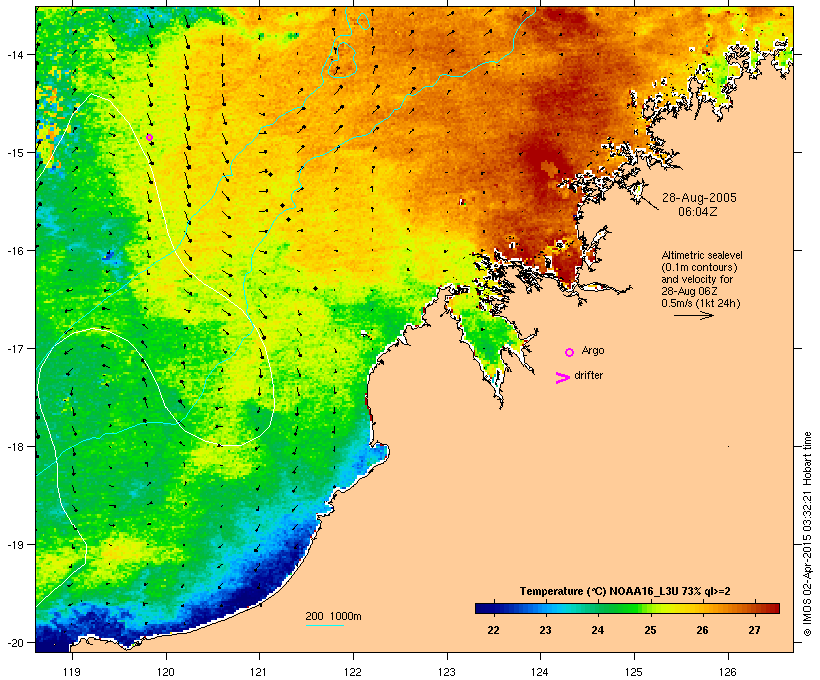Click the 'drifter' legend label
This screenshot has width=820, height=680.
tap(588, 375)
